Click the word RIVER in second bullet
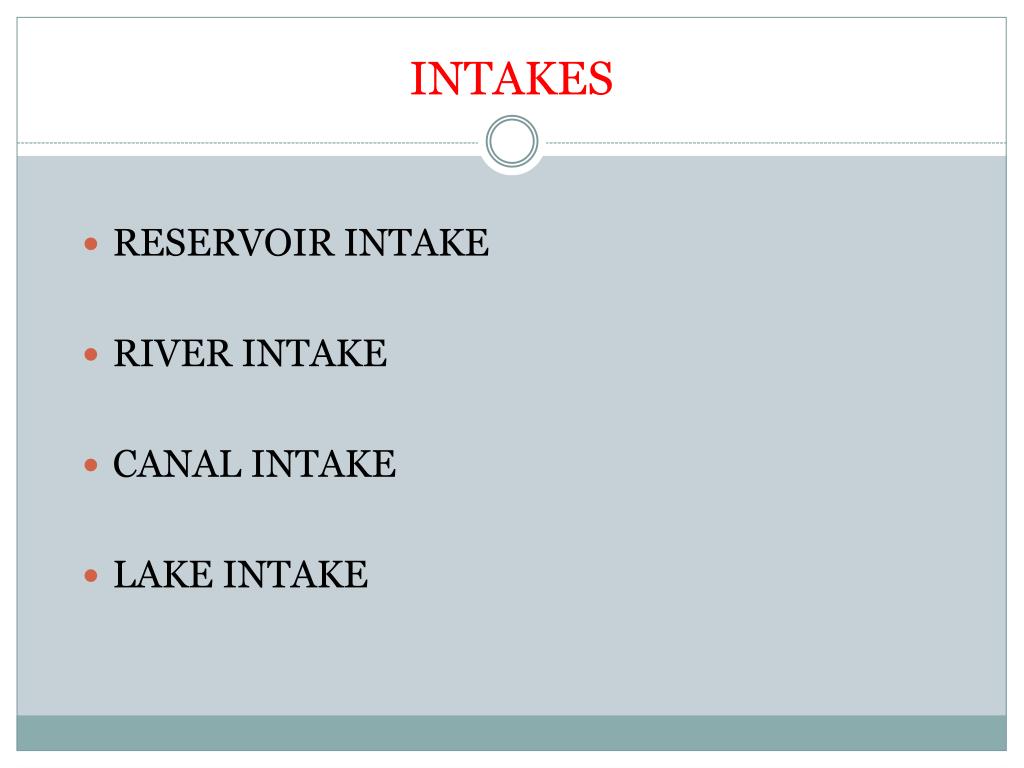Viewport: 1024px width, 768px height. [172, 353]
